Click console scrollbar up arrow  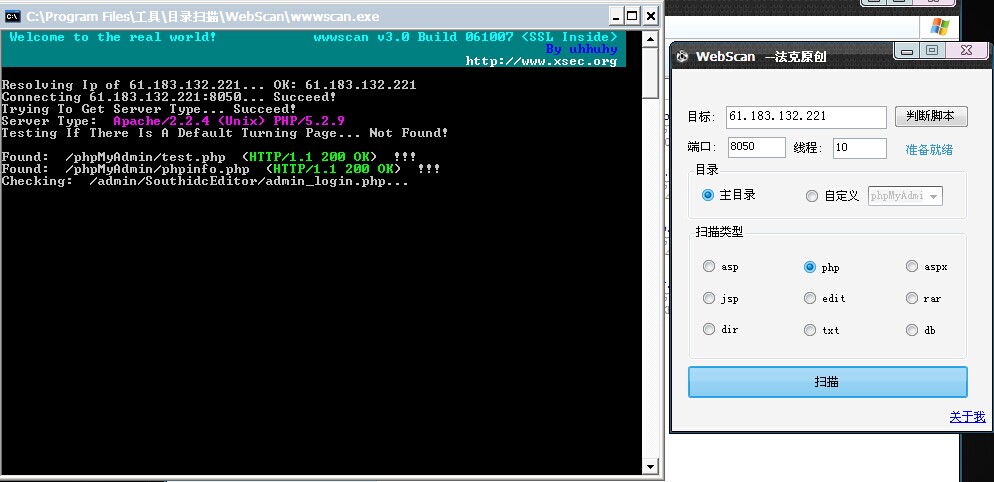point(650,39)
